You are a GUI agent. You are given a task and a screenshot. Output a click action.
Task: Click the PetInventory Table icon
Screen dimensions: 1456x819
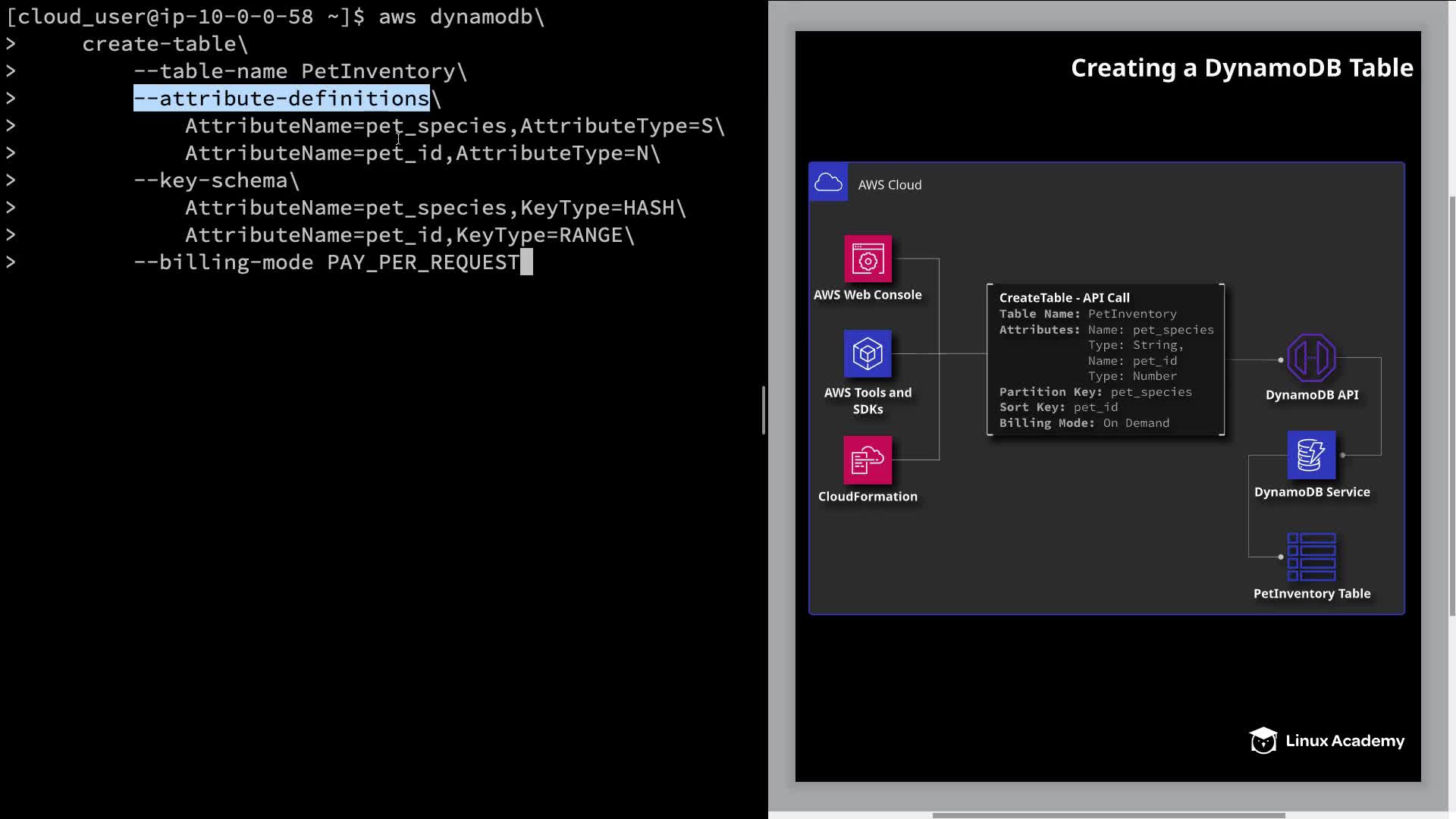click(x=1311, y=557)
